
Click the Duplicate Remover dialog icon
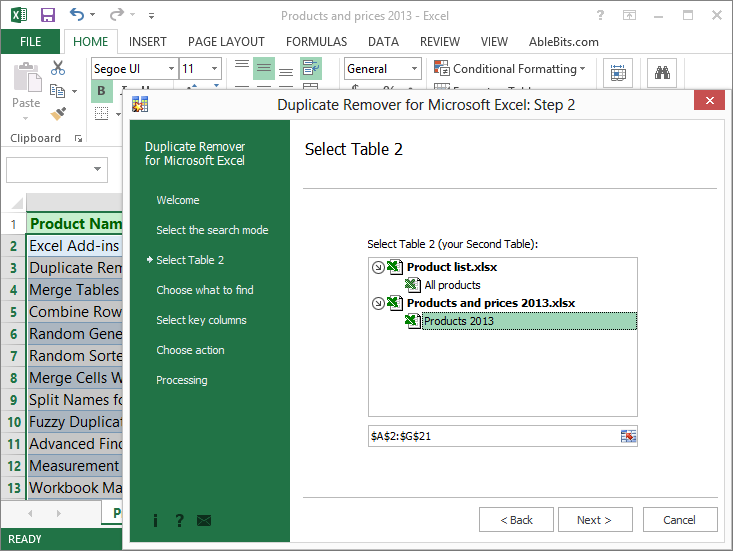pyautogui.click(x=140, y=105)
